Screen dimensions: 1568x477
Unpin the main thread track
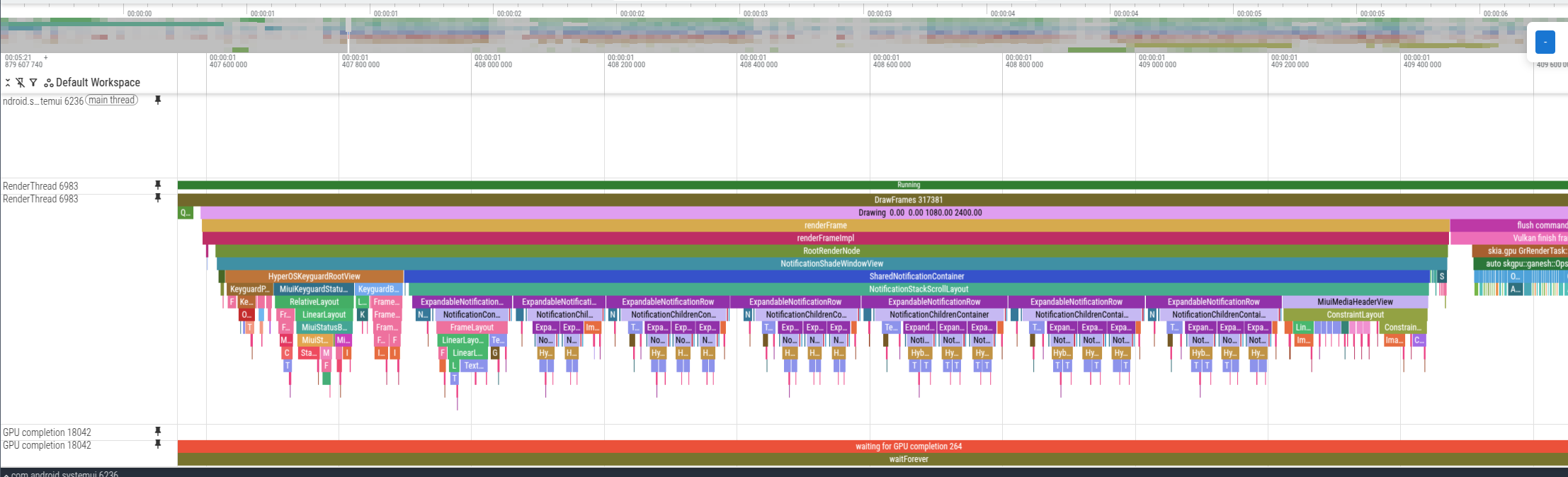coord(158,100)
